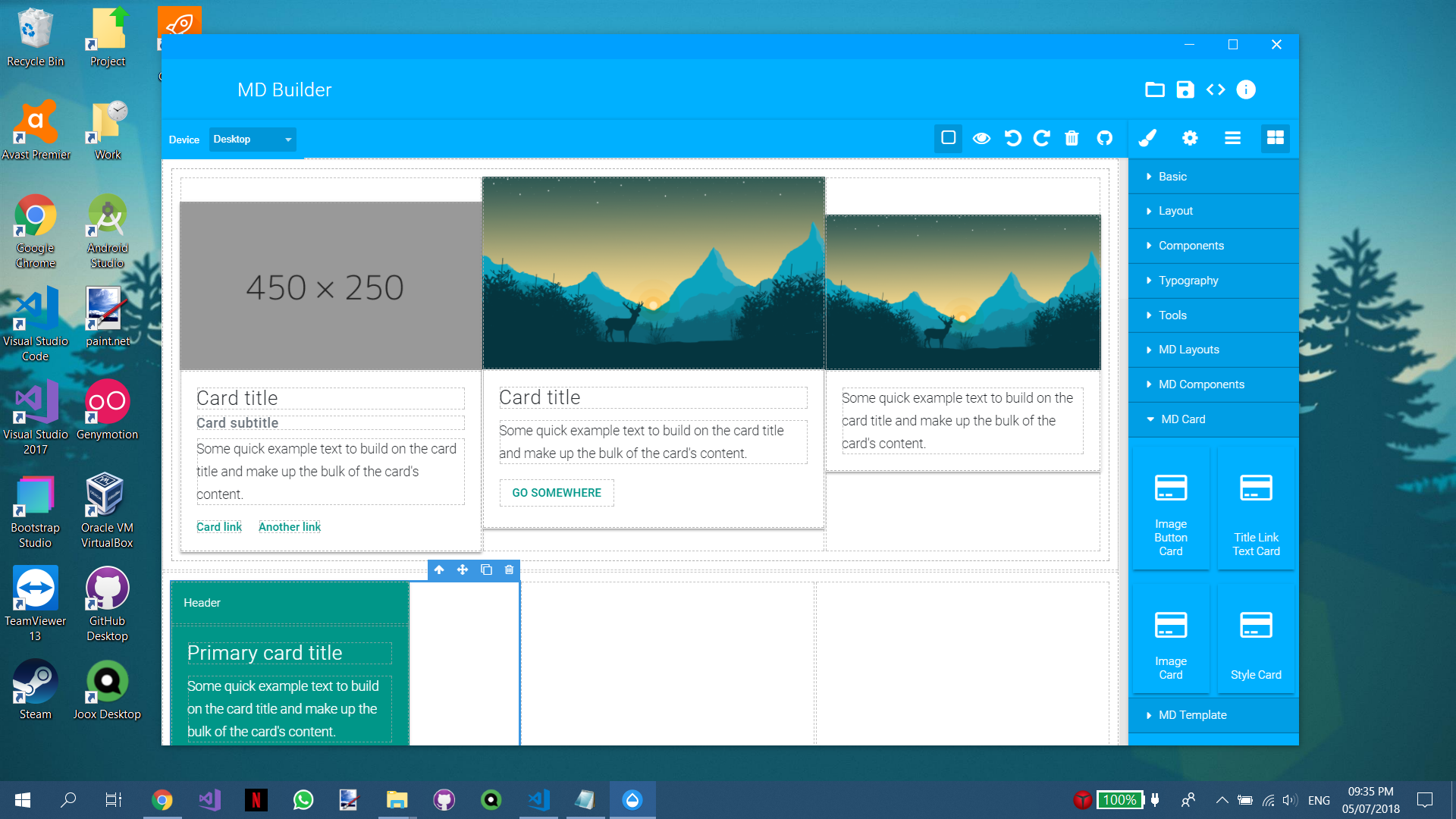Viewport: 1456px width, 819px height.
Task: Click the pencil/edit tool icon
Action: click(x=1148, y=138)
